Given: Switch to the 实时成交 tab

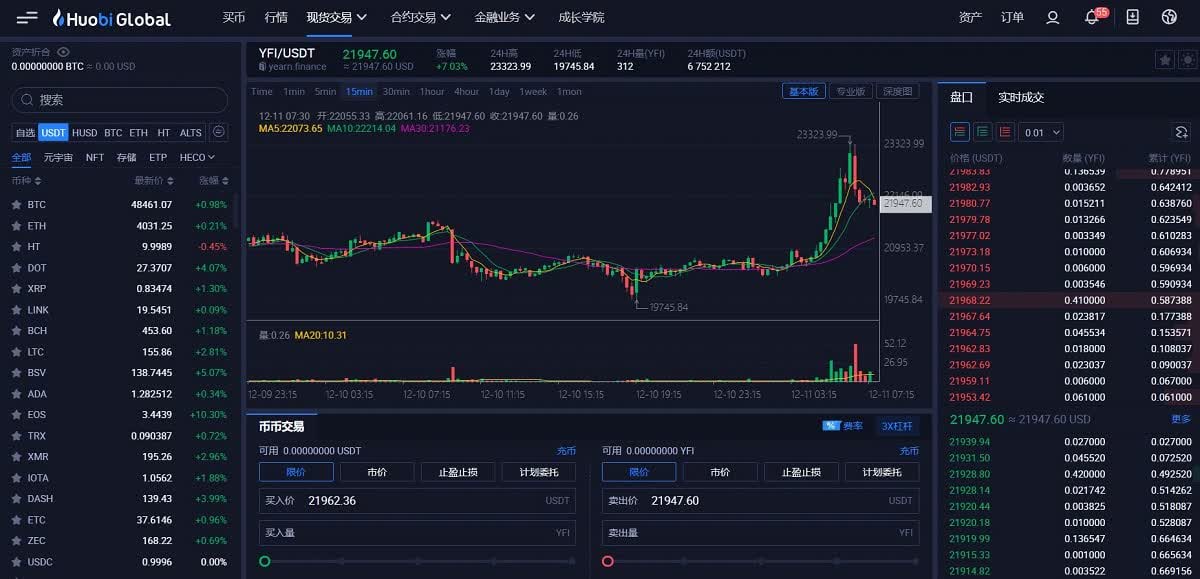Looking at the screenshot, I should [x=1020, y=98].
